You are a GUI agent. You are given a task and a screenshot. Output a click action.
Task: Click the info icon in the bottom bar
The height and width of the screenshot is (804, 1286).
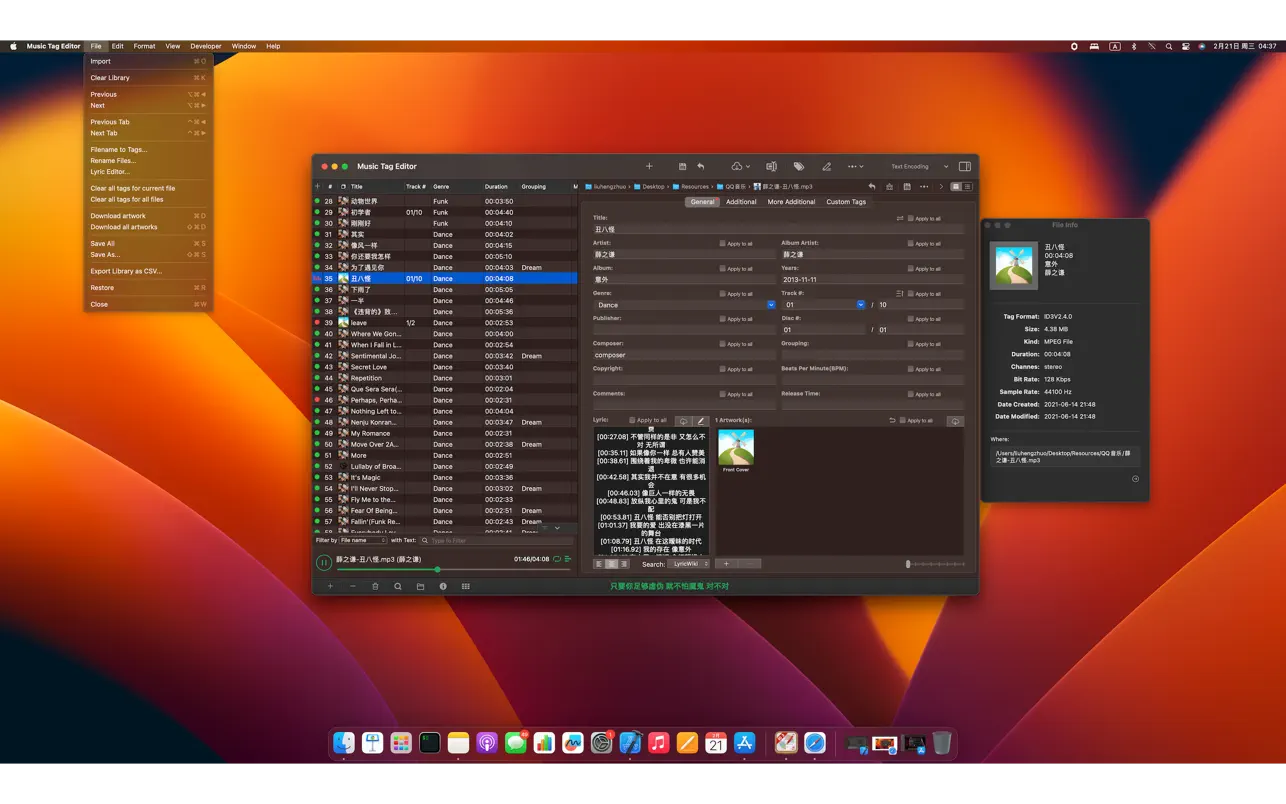coord(443,586)
